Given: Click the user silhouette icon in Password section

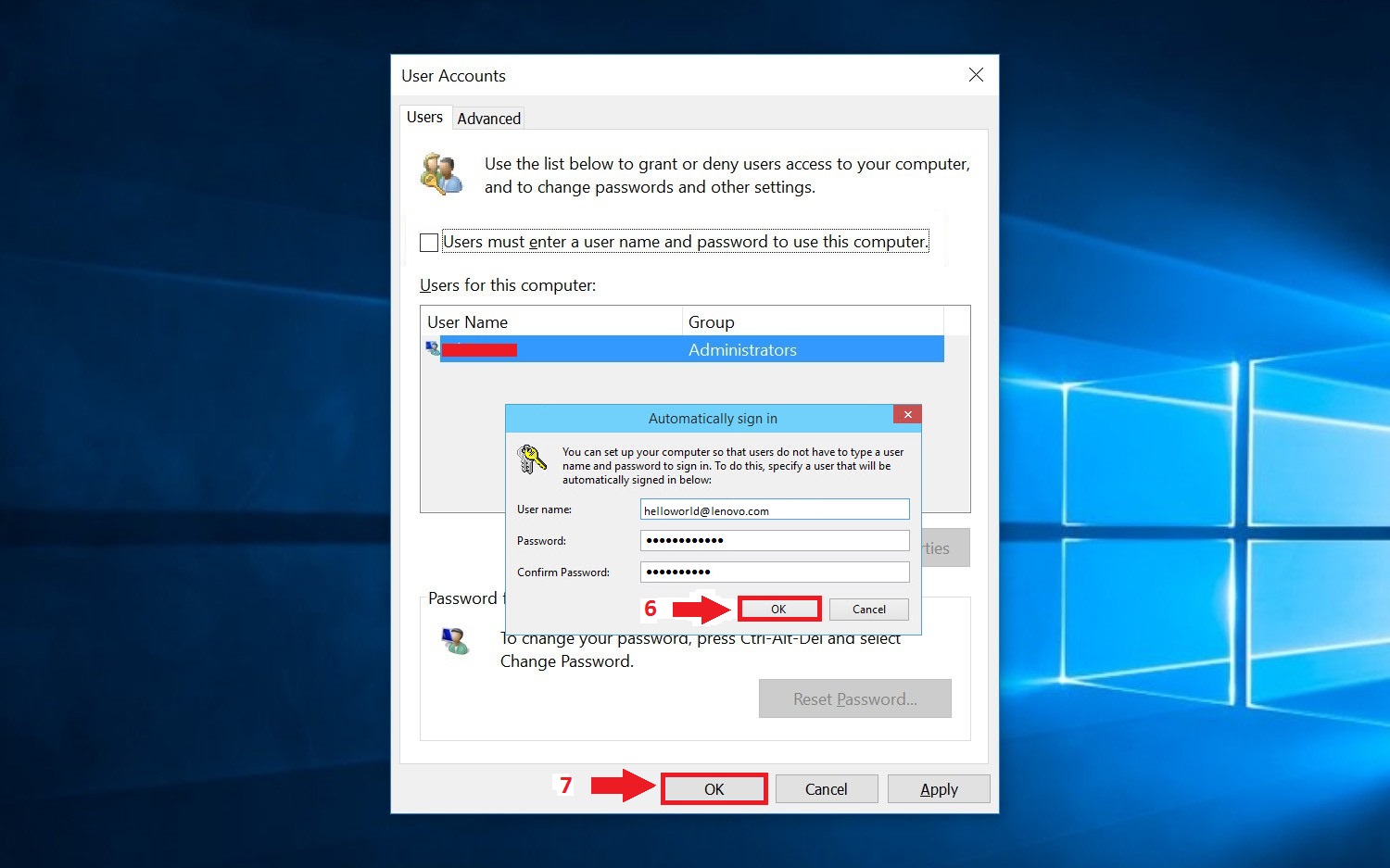Looking at the screenshot, I should click(455, 641).
